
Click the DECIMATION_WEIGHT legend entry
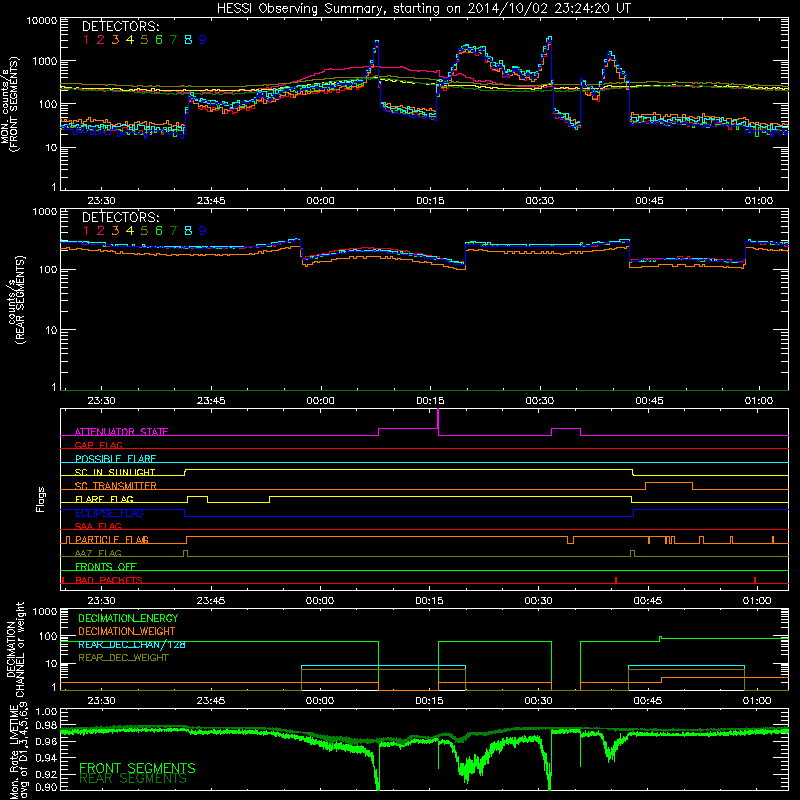127,631
